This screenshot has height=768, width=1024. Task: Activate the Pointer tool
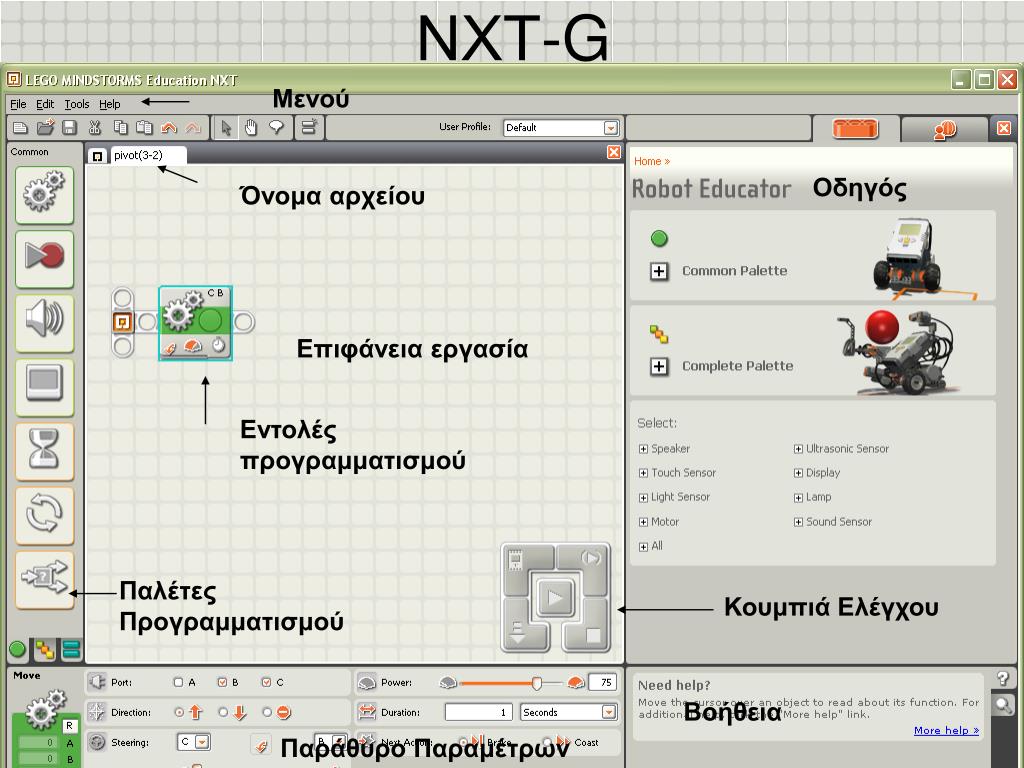[x=226, y=127]
